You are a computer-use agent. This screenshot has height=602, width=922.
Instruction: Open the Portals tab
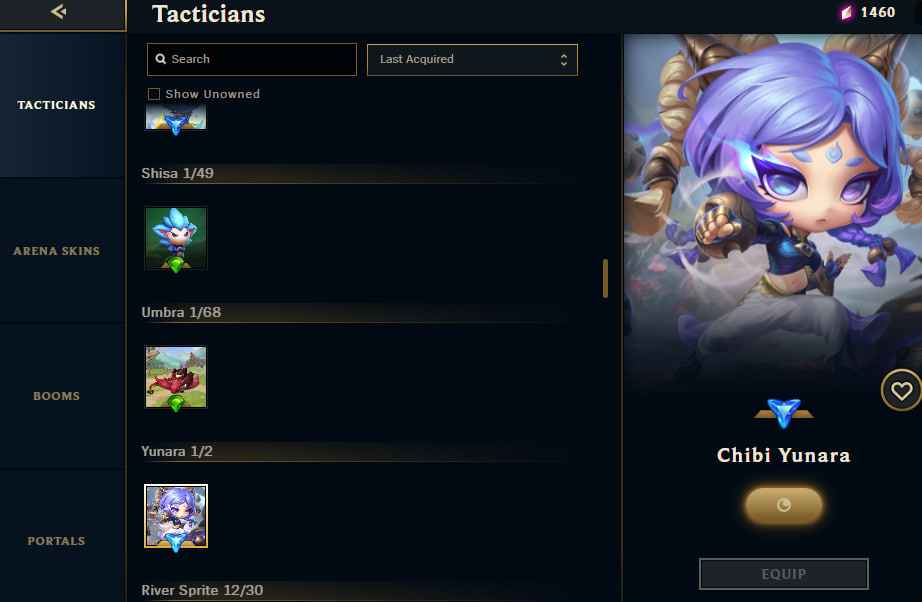[56, 541]
